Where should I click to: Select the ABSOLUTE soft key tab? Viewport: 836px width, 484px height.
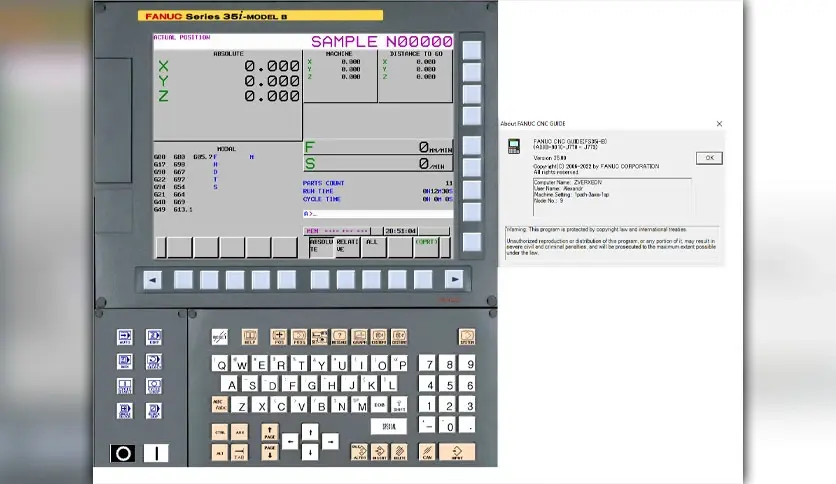pos(320,246)
